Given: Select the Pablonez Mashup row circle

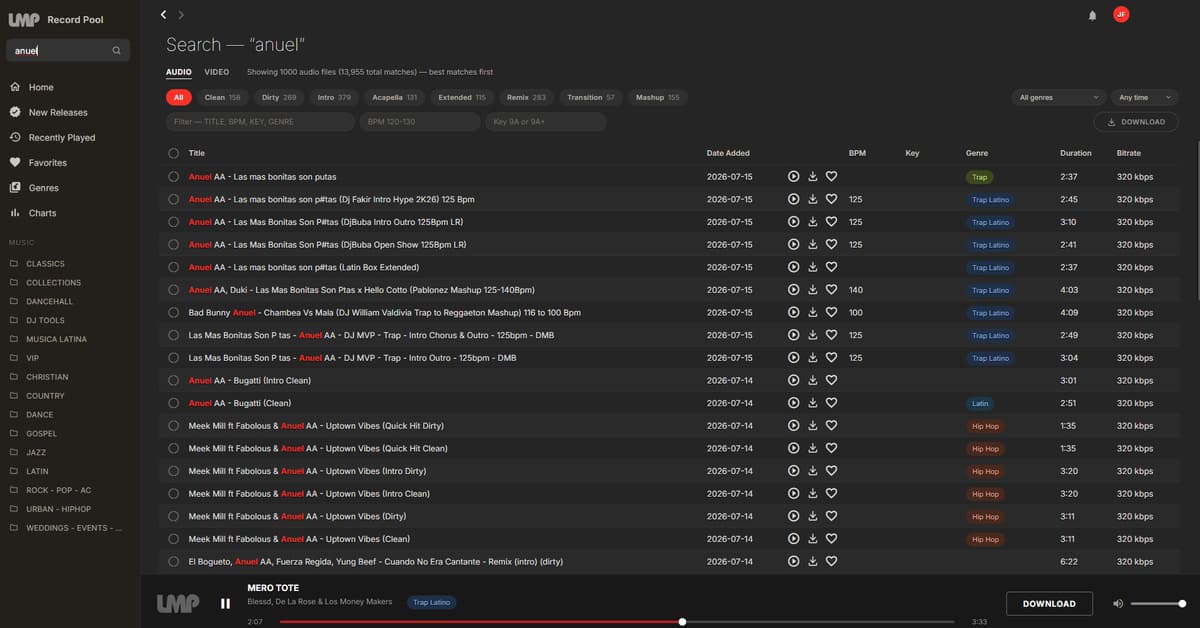Looking at the screenshot, I should (x=174, y=290).
